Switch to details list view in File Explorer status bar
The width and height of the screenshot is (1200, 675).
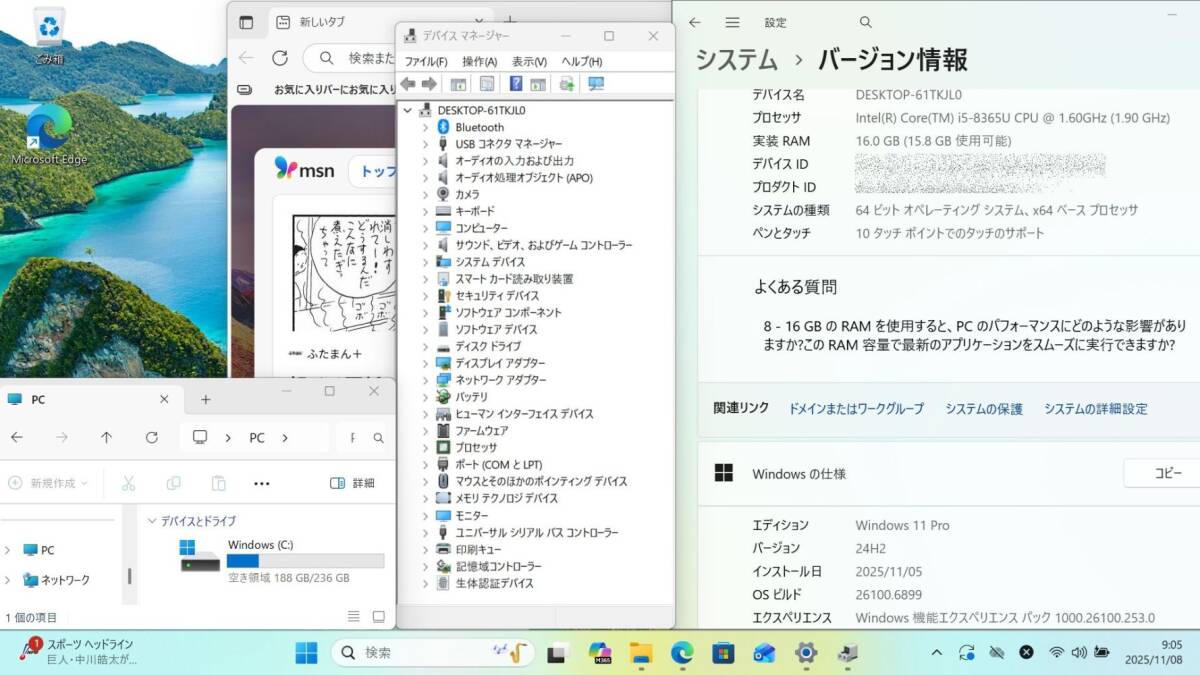(353, 617)
